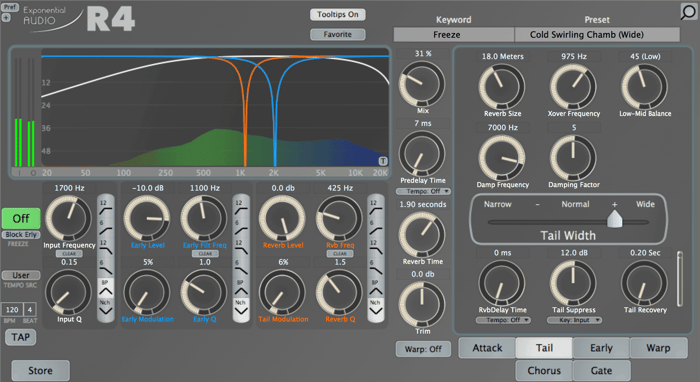The image size is (700, 382).
Task: Select Normal label on Tail Width
Action: click(575, 204)
